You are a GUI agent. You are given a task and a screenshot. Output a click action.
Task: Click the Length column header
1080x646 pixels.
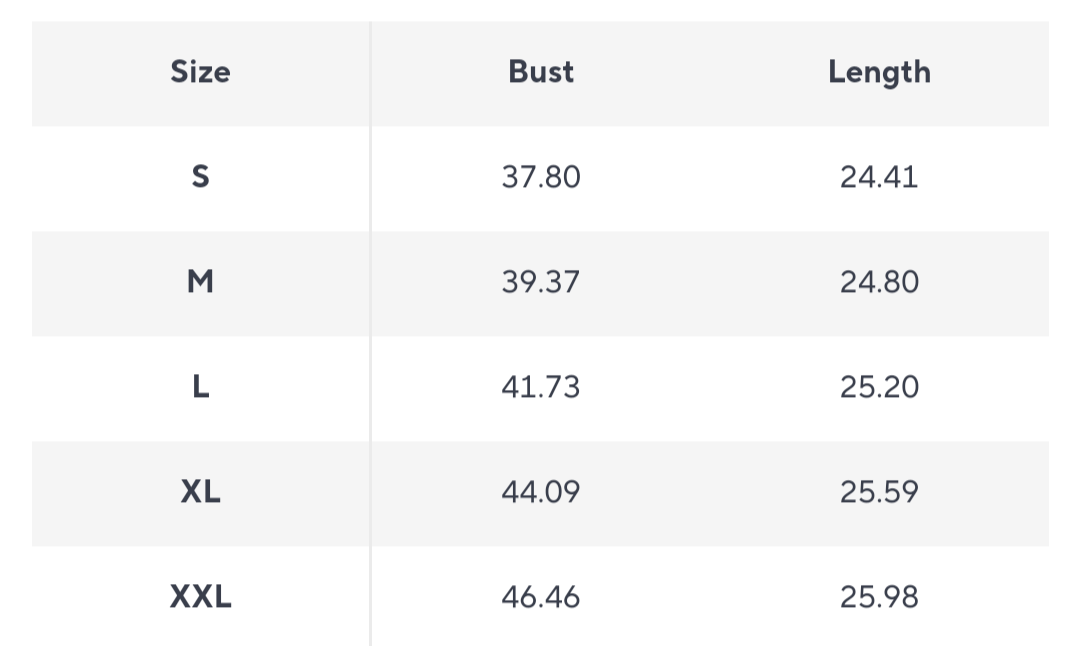879,73
